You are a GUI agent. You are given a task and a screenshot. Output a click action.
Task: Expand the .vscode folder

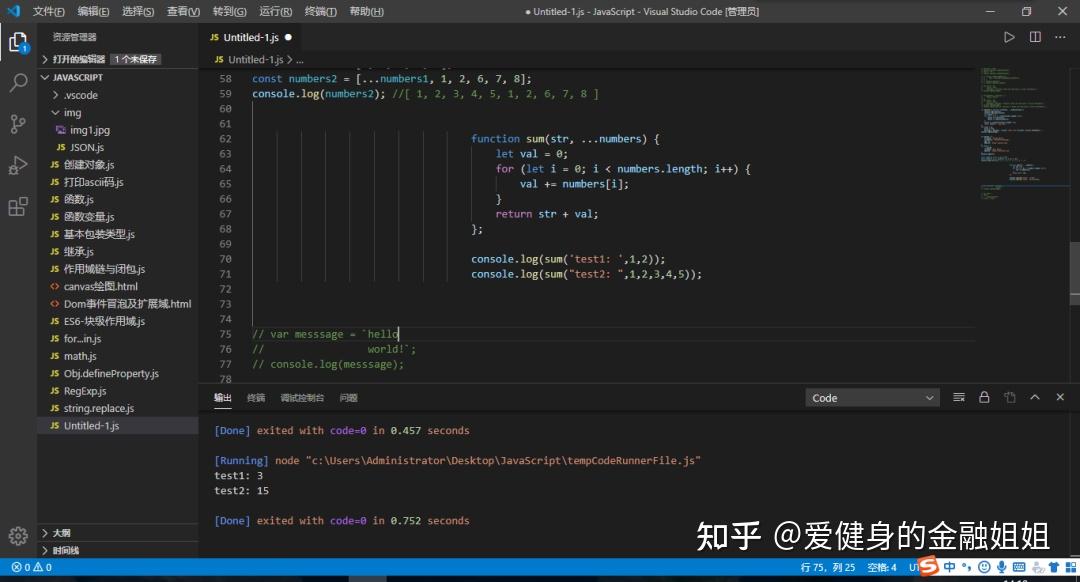pos(56,95)
